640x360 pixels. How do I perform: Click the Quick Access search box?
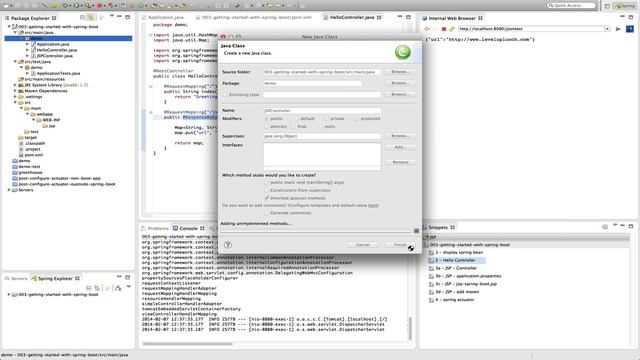(x=572, y=5)
